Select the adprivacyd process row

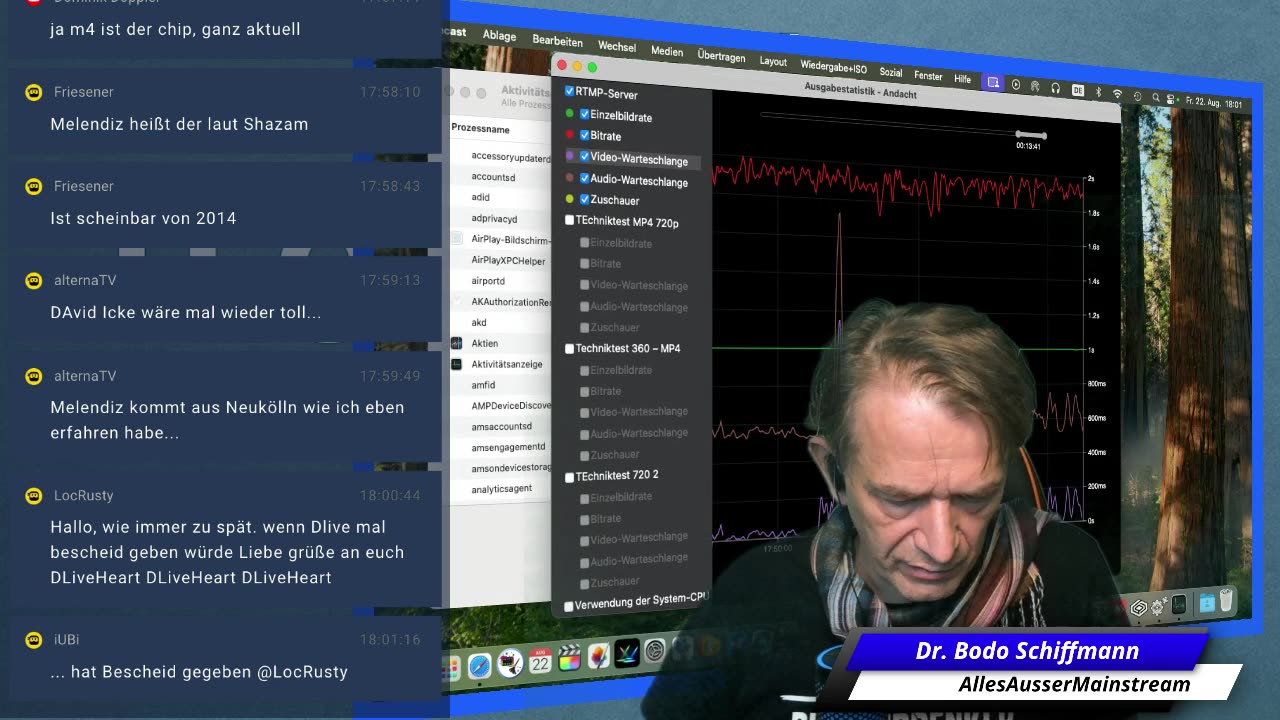tap(500, 218)
